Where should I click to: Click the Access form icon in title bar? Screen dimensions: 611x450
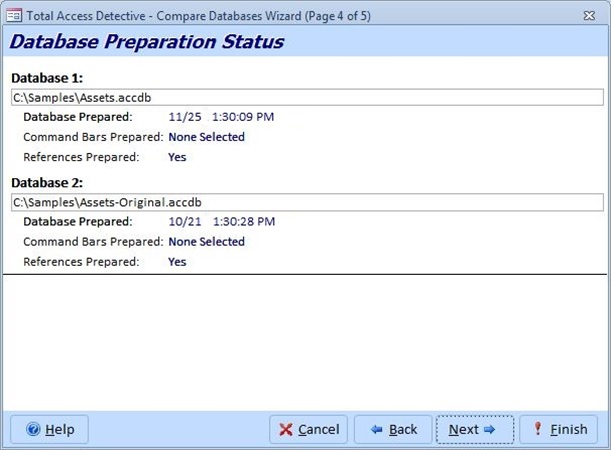click(14, 16)
